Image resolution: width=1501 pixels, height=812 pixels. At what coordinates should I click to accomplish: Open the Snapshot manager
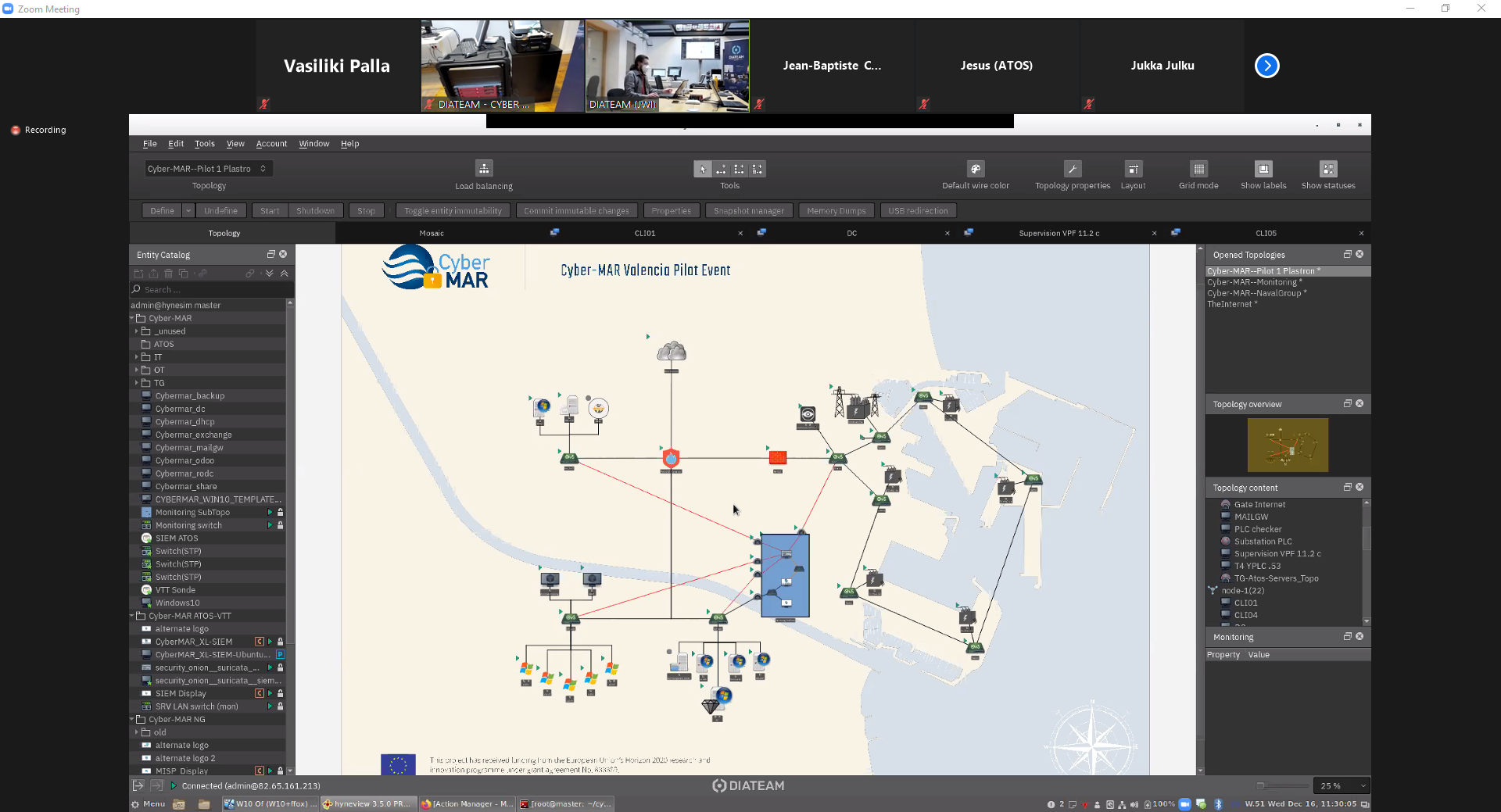click(x=749, y=211)
